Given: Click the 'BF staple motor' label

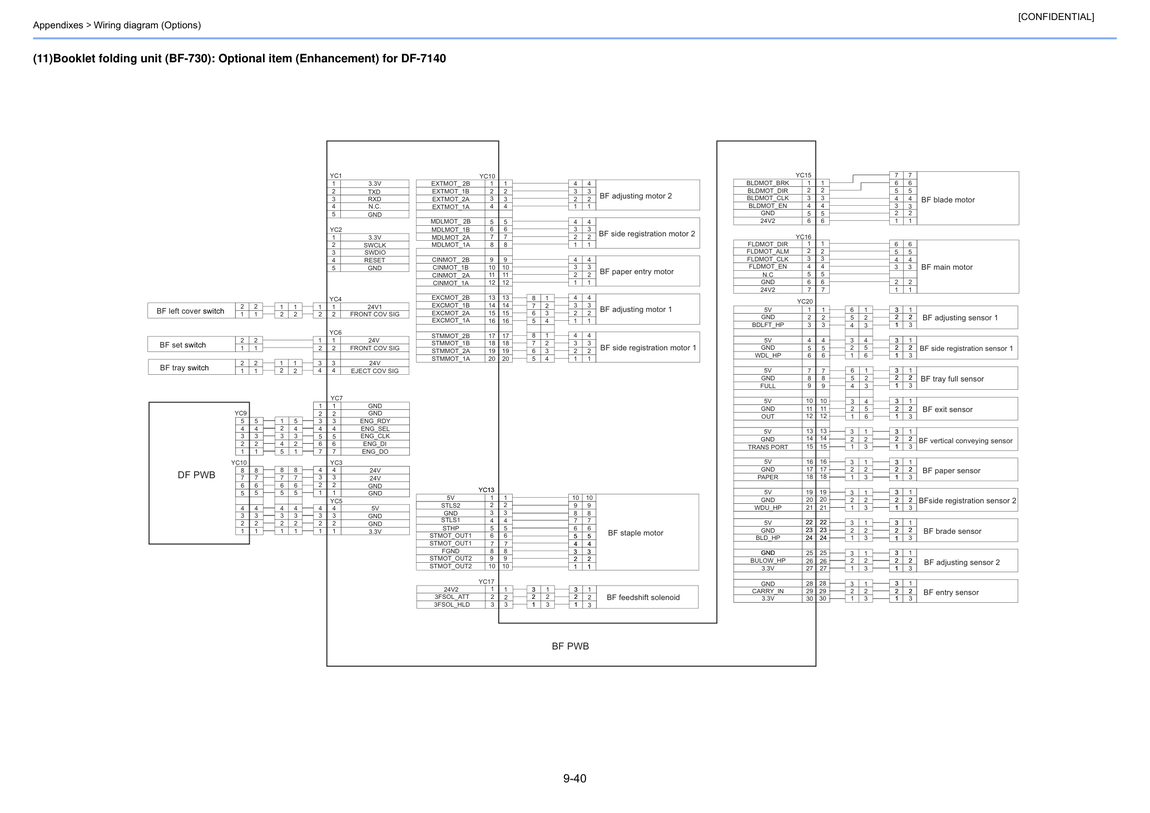Looking at the screenshot, I should 635,533.
